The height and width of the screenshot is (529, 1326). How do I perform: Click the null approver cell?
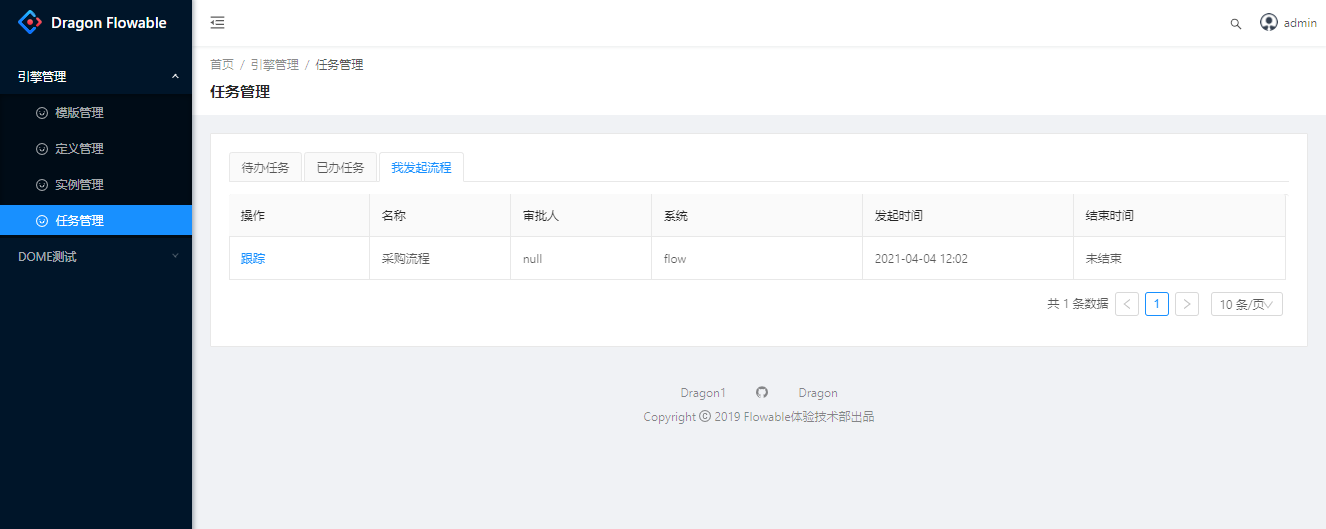[581, 258]
